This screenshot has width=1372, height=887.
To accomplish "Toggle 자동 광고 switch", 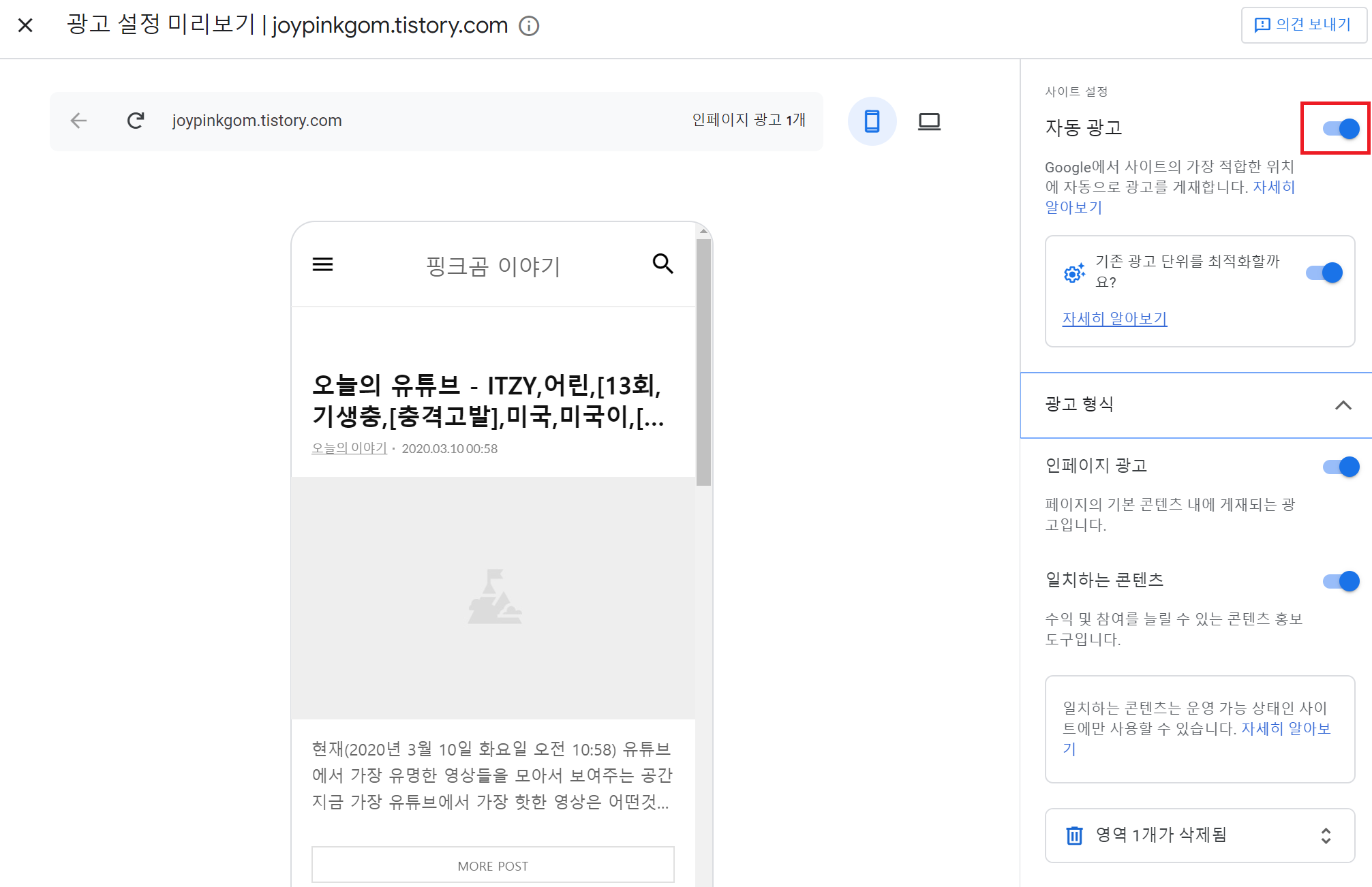I will tap(1340, 128).
